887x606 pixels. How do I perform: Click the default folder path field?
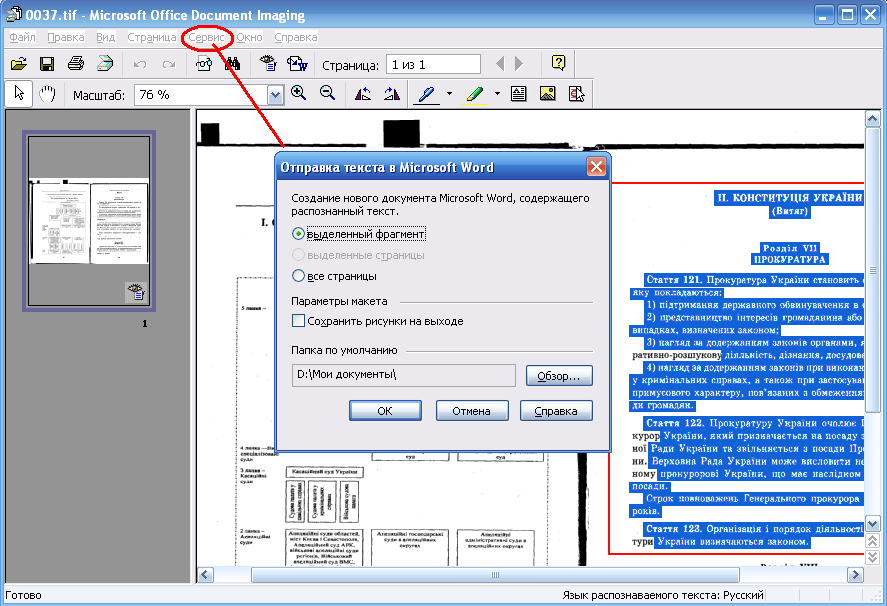point(403,375)
